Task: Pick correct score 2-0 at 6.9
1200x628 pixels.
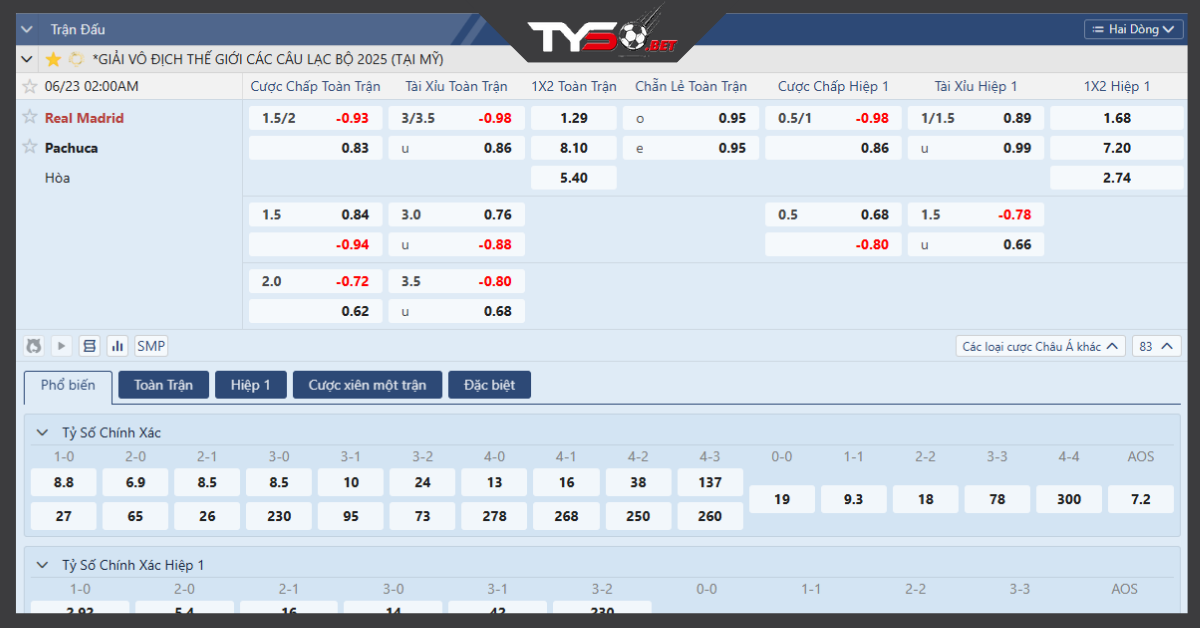Action: [x=136, y=483]
